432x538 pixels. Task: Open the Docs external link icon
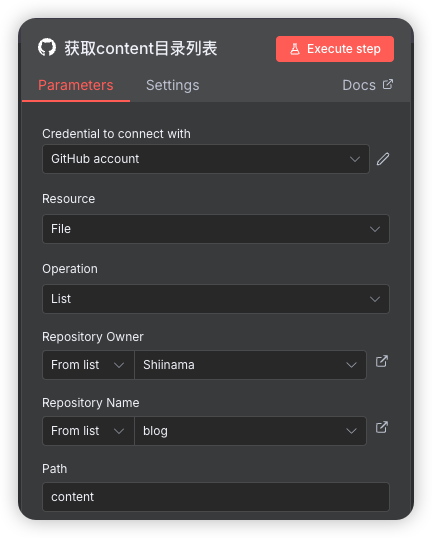pyautogui.click(x=388, y=84)
